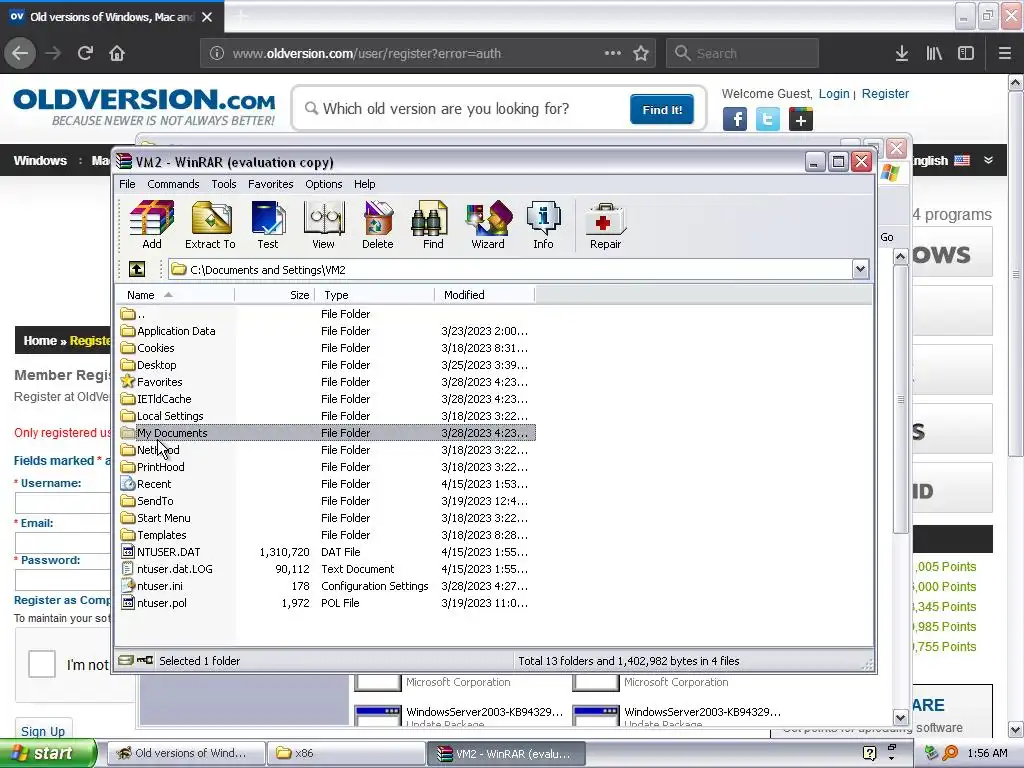Run the Test archive tool
The width and height of the screenshot is (1024, 768).
coord(268,225)
